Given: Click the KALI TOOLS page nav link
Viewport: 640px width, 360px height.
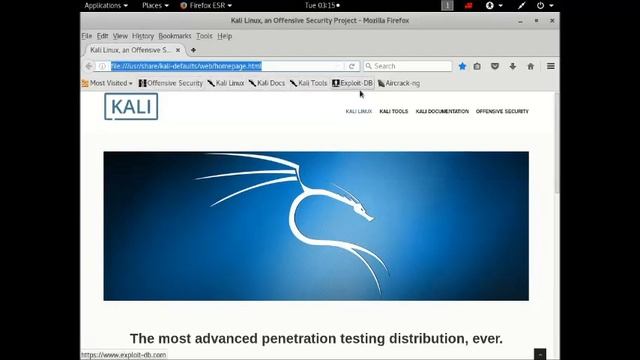Looking at the screenshot, I should [x=393, y=111].
